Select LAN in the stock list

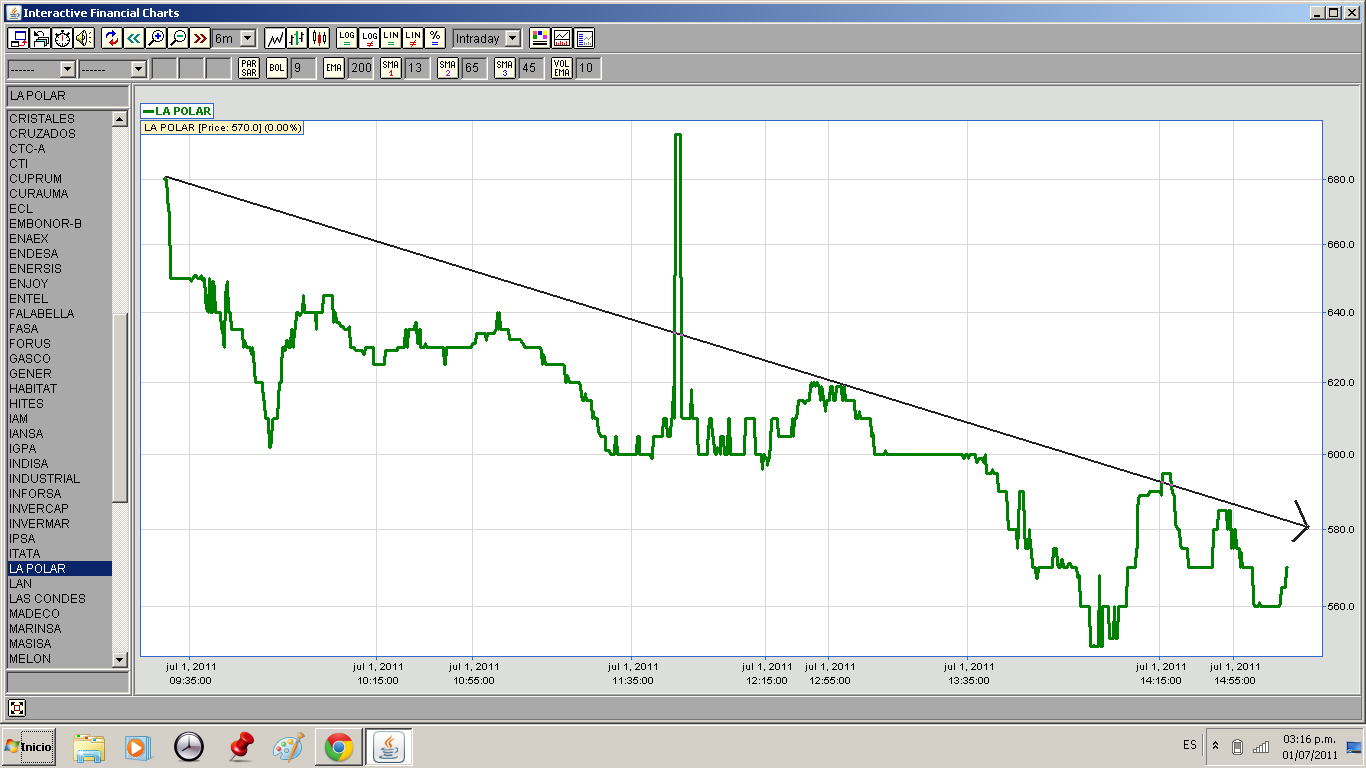pos(59,584)
